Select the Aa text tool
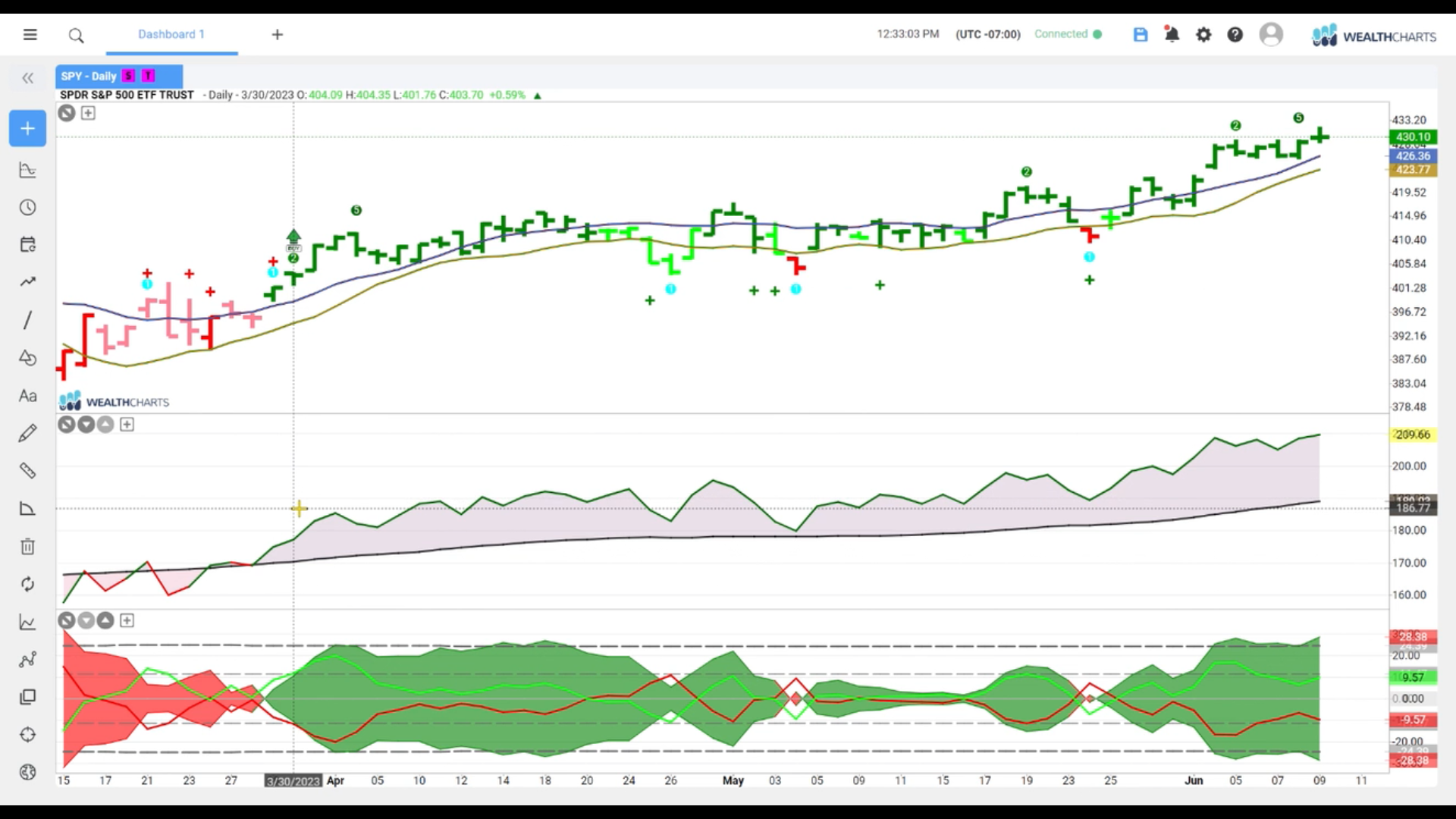 [27, 396]
